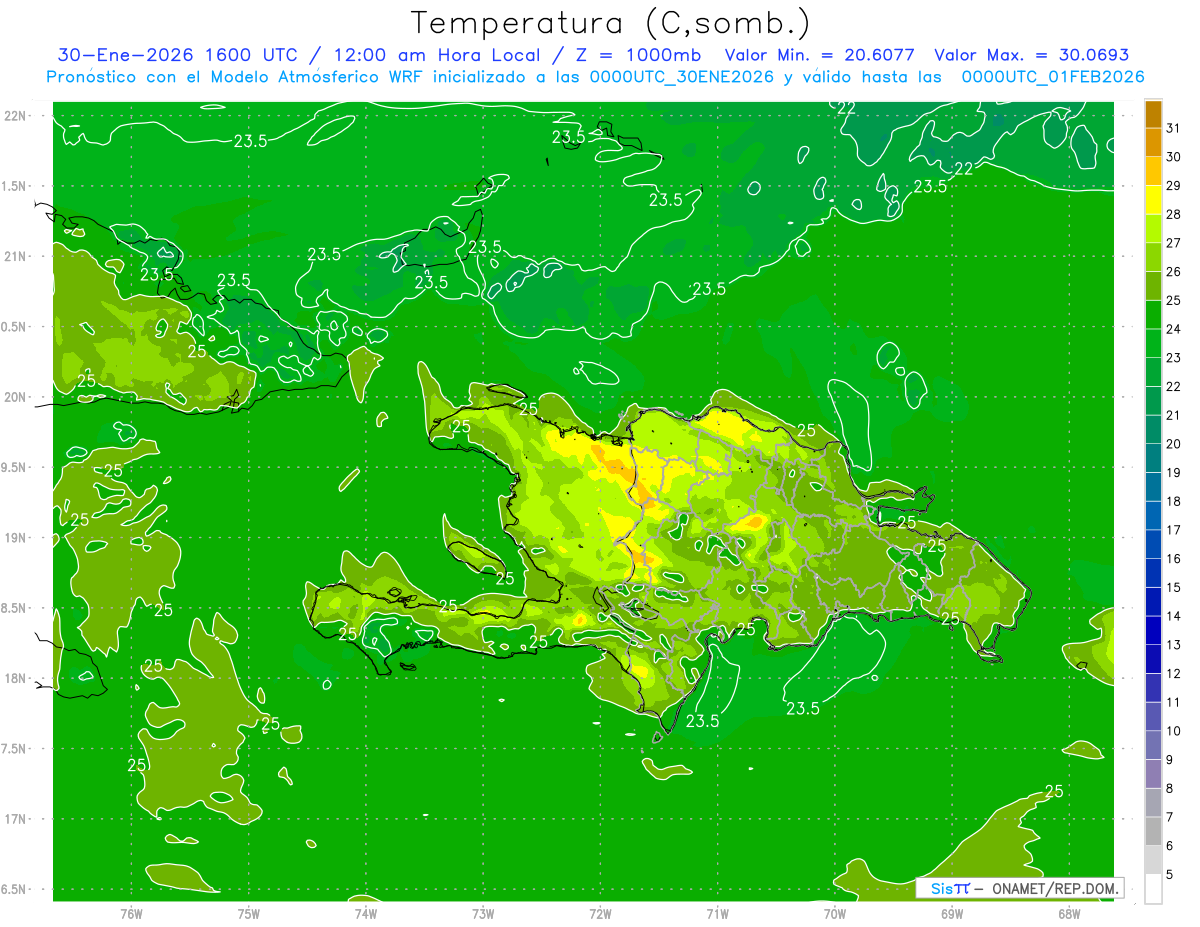
Task: Click the legend value 29
Action: click(x=1174, y=185)
